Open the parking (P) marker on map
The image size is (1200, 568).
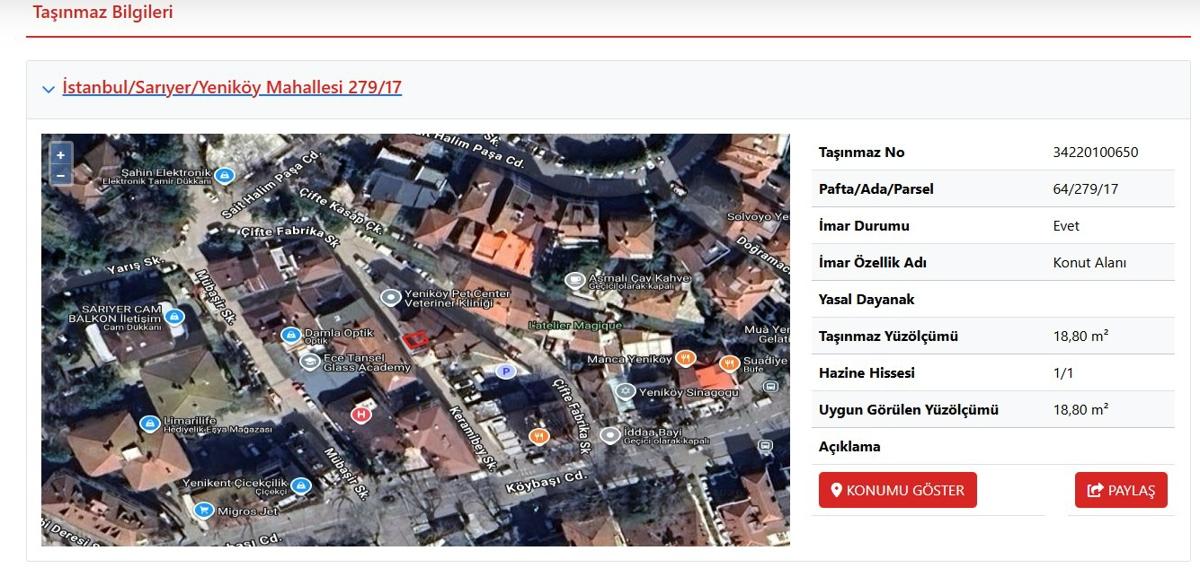pyautogui.click(x=505, y=371)
